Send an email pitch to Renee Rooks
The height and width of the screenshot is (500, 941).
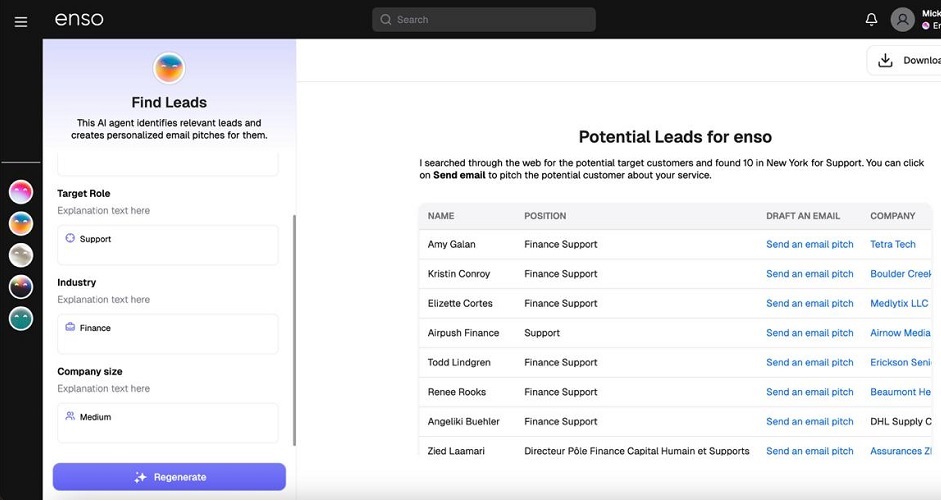click(810, 392)
